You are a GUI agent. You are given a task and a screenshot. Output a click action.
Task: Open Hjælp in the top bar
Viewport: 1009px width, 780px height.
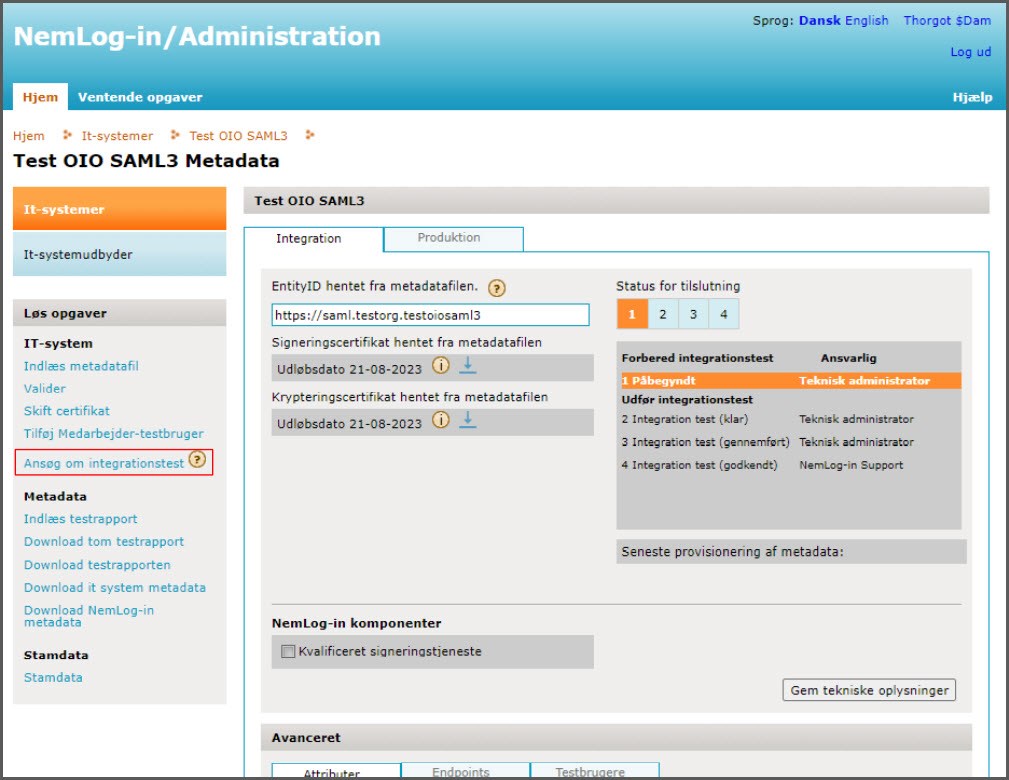[972, 97]
